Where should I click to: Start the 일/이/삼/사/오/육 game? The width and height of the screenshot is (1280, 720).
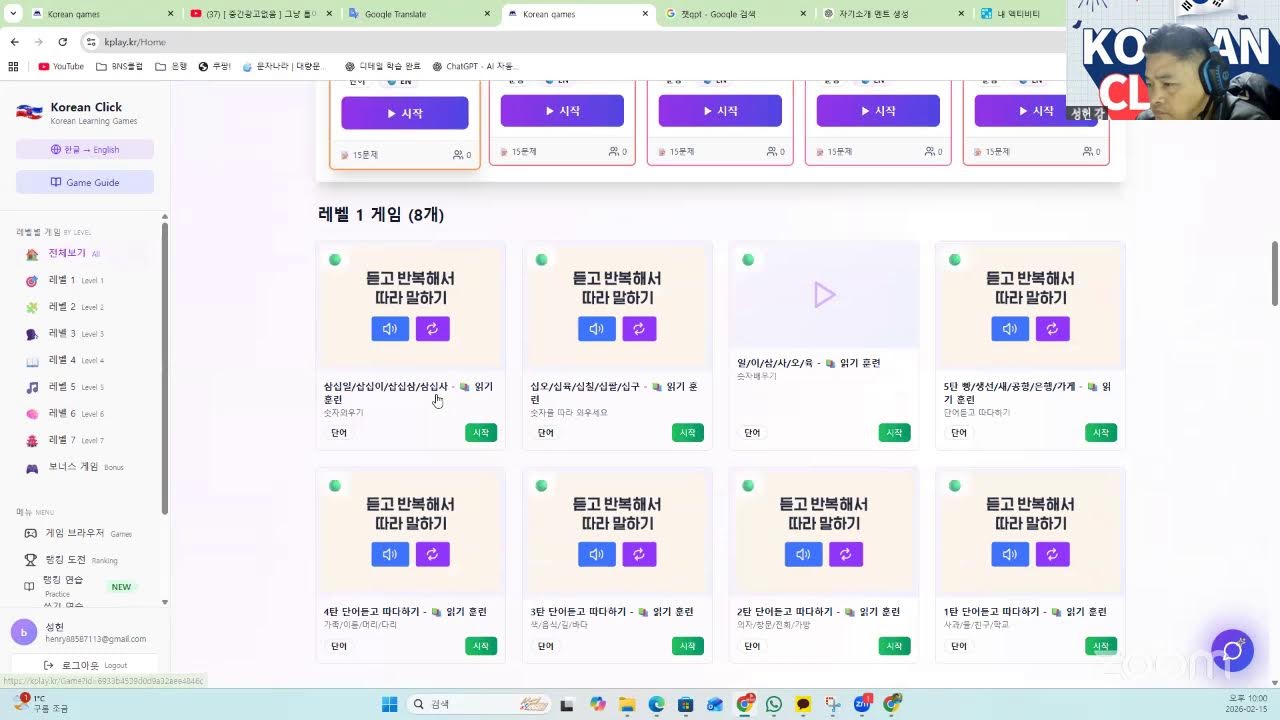[895, 433]
